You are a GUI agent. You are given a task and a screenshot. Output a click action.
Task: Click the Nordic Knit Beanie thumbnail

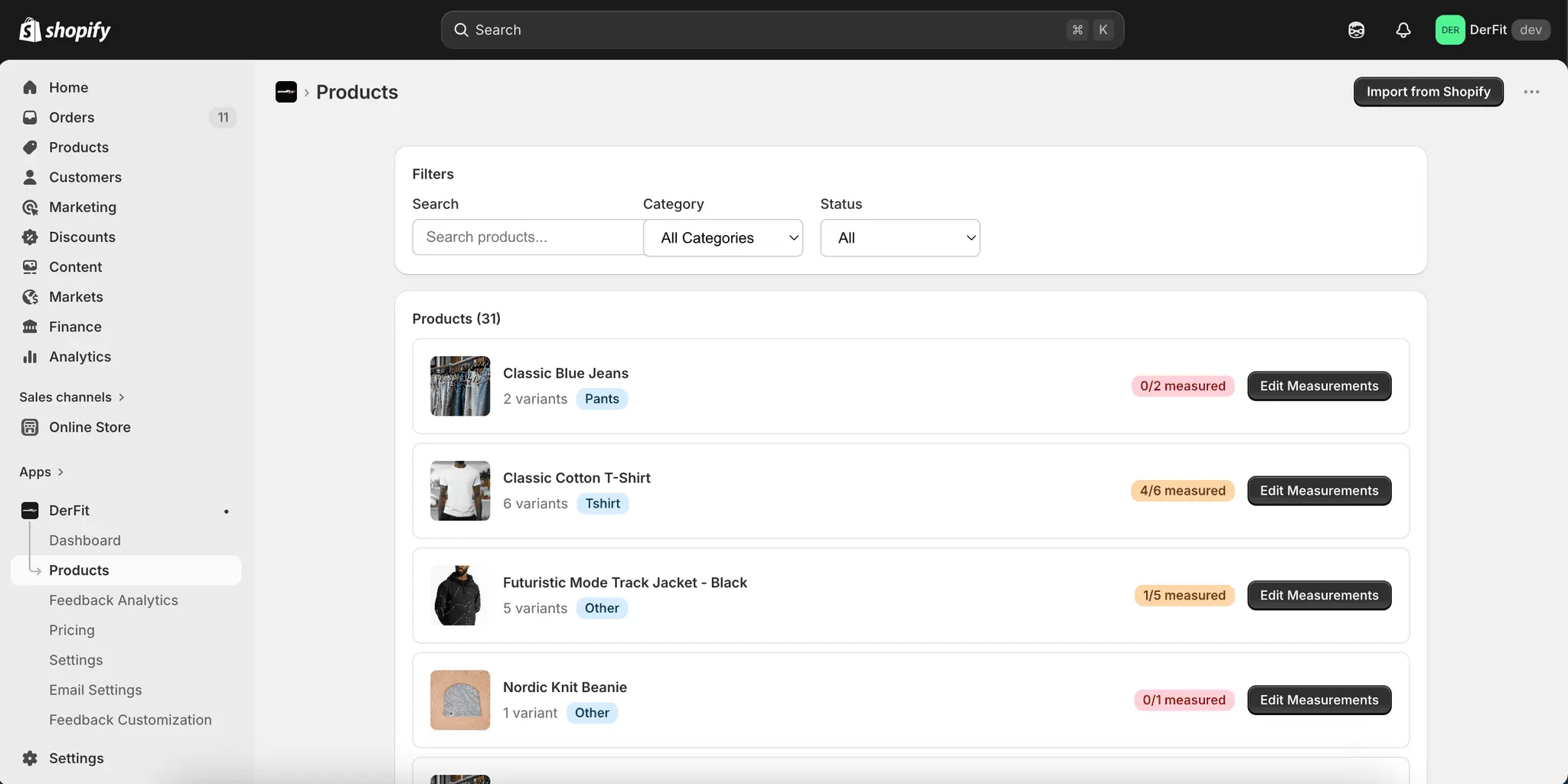coord(460,700)
